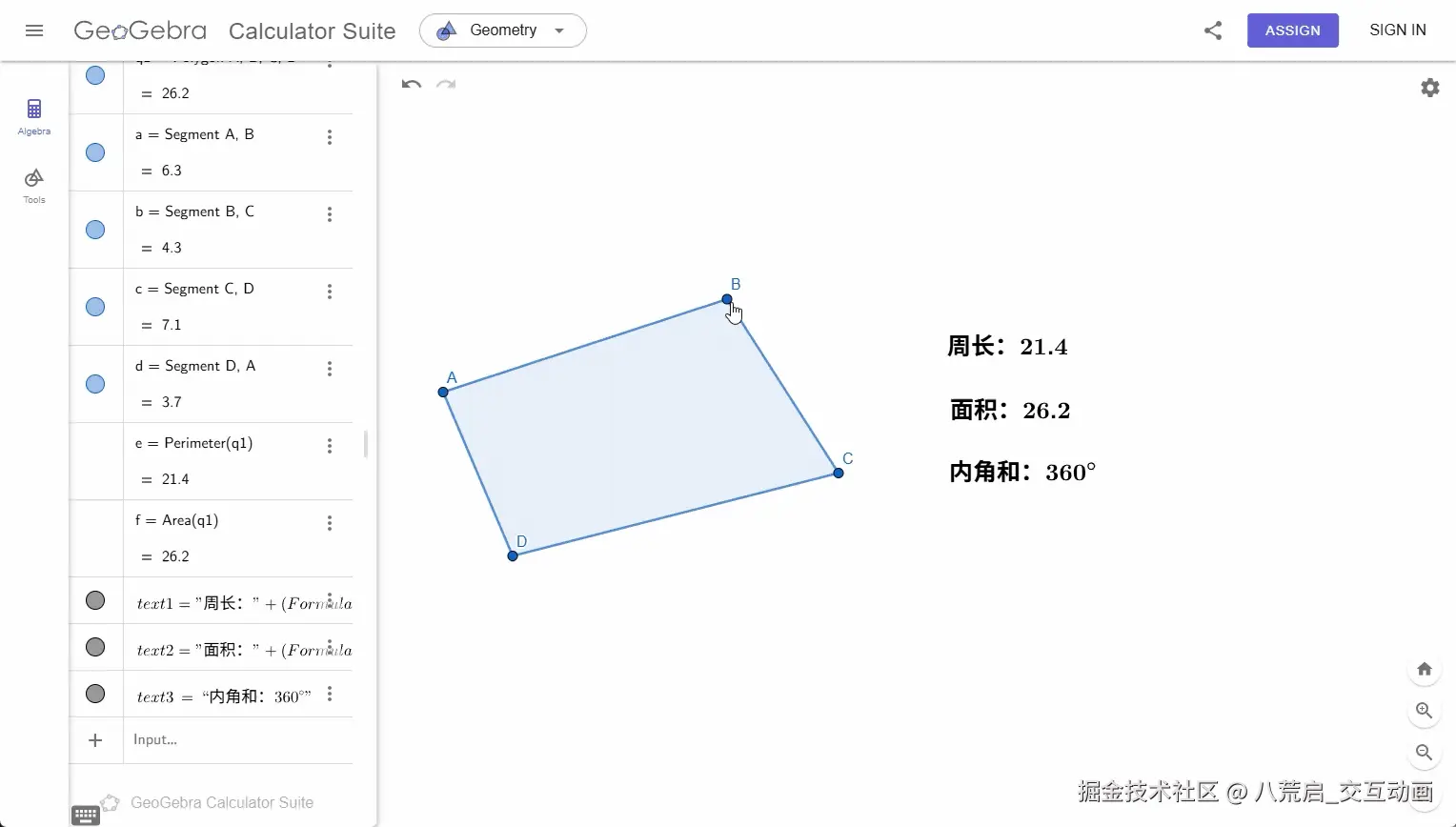The height and width of the screenshot is (827, 1456).
Task: Open graphics view settings via gear icon
Action: pos(1430,87)
